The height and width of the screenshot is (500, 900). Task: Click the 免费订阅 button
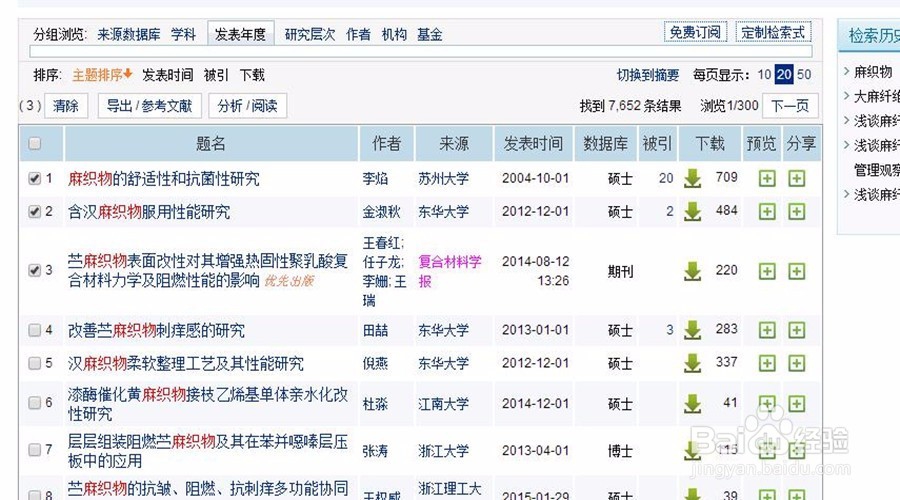[x=695, y=32]
